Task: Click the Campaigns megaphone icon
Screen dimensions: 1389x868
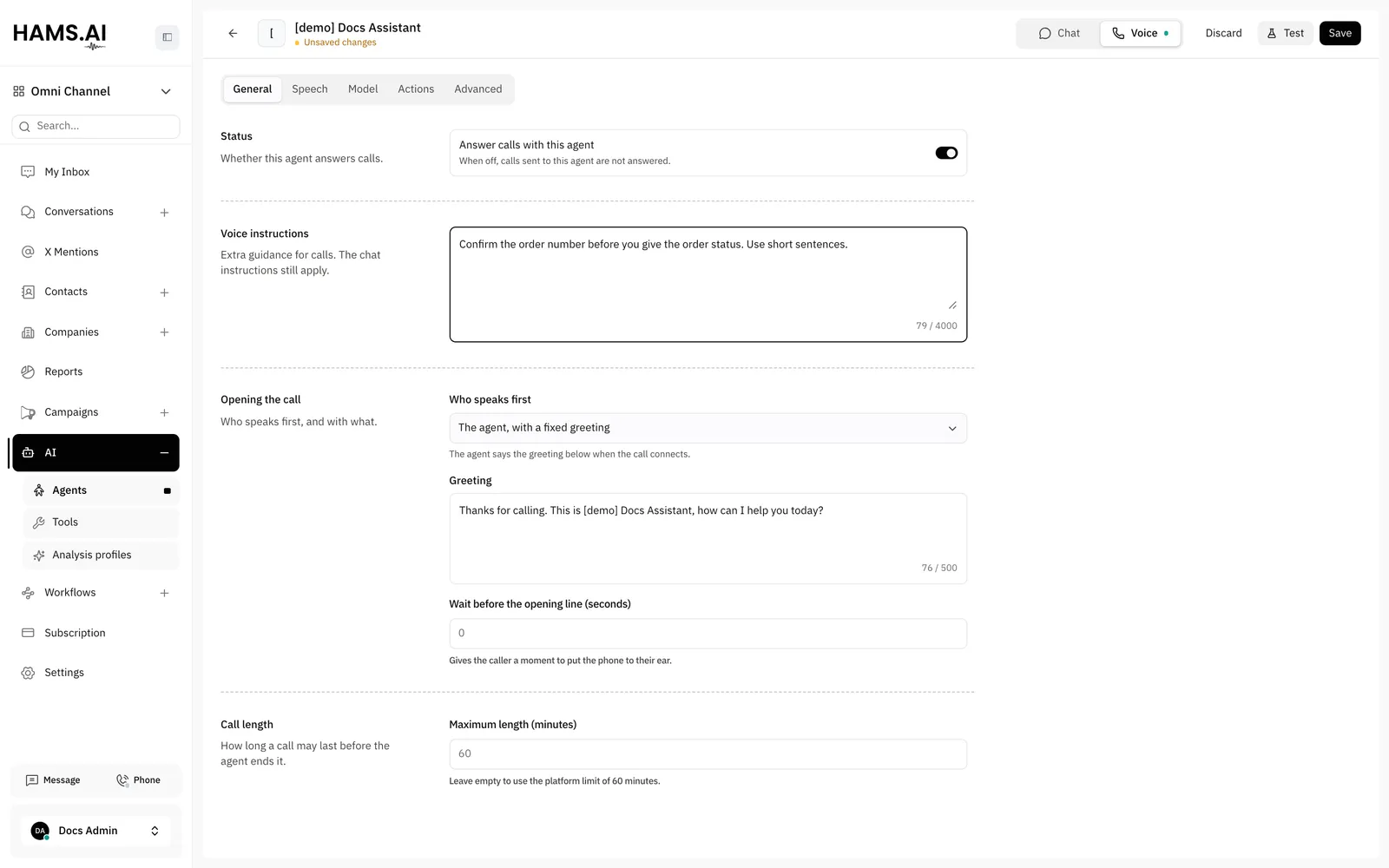Action: pyautogui.click(x=28, y=412)
